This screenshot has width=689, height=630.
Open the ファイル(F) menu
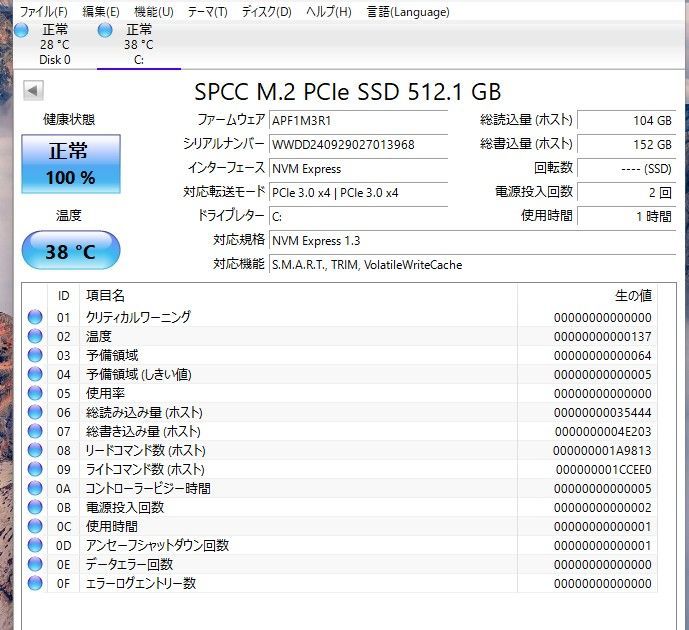point(44,12)
